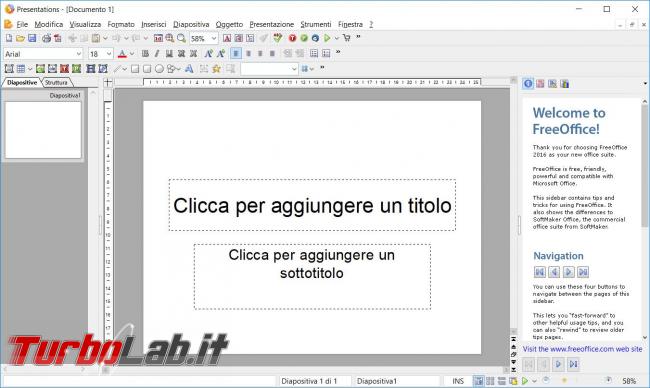Create a new document with the toolbar icon
Image resolution: width=650 pixels, height=388 pixels.
click(9, 38)
